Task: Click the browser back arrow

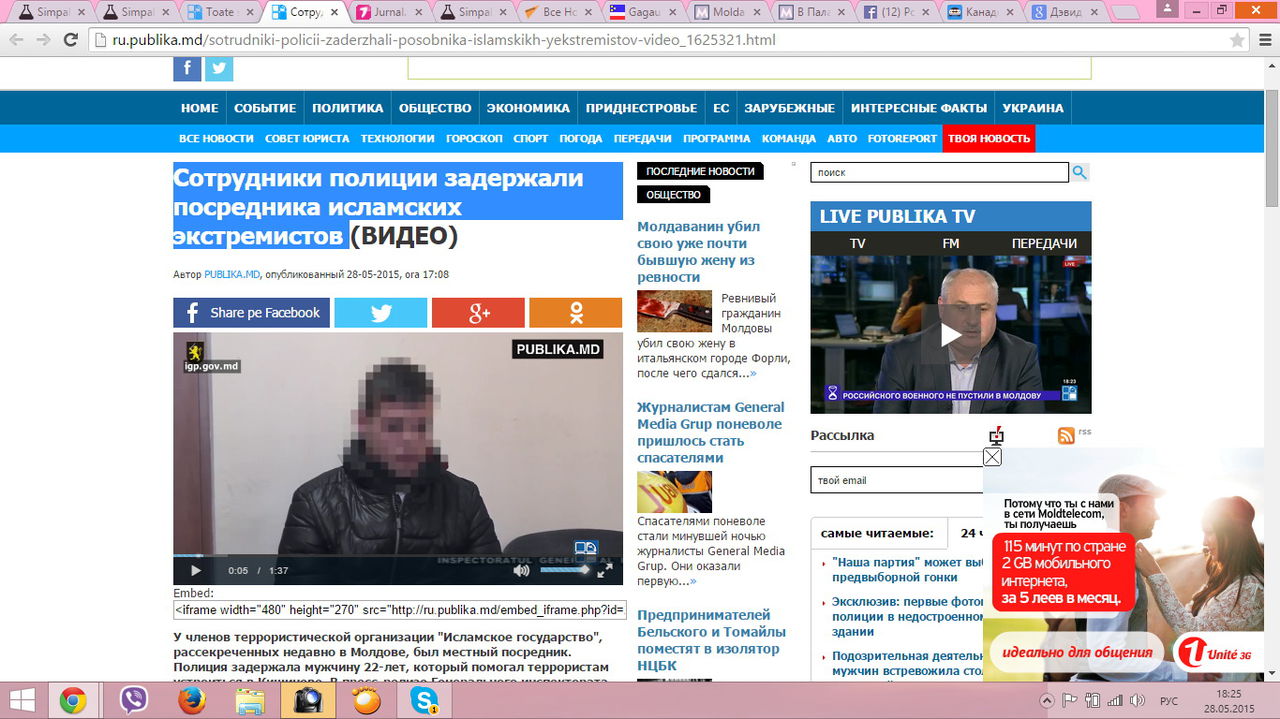Action: 16,40
